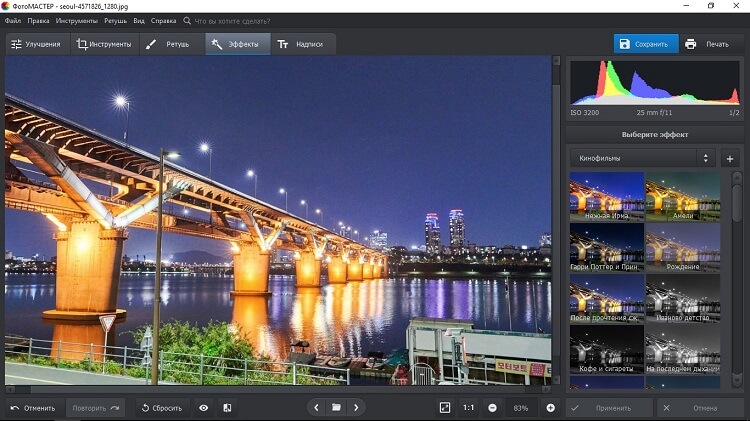Click the Сохранить save button
Viewport: 750px width, 421px height.
[x=645, y=44]
